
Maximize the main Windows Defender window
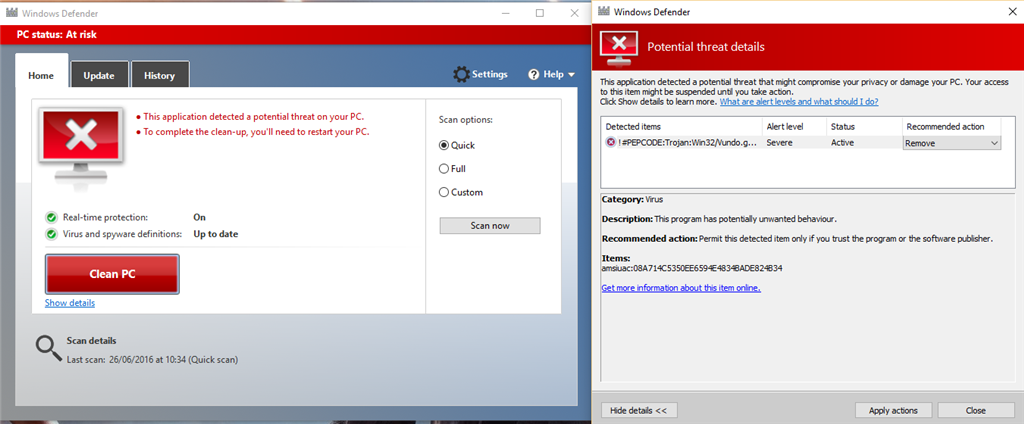(x=539, y=12)
